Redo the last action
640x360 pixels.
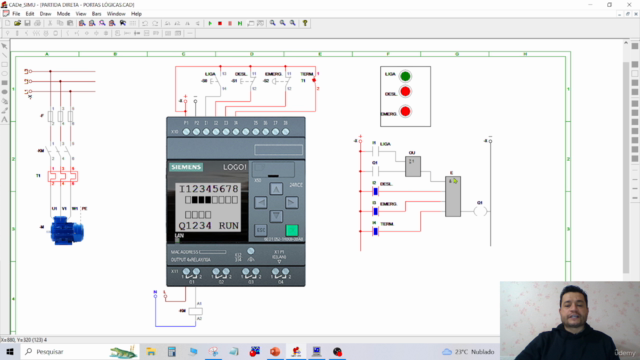click(x=155, y=23)
